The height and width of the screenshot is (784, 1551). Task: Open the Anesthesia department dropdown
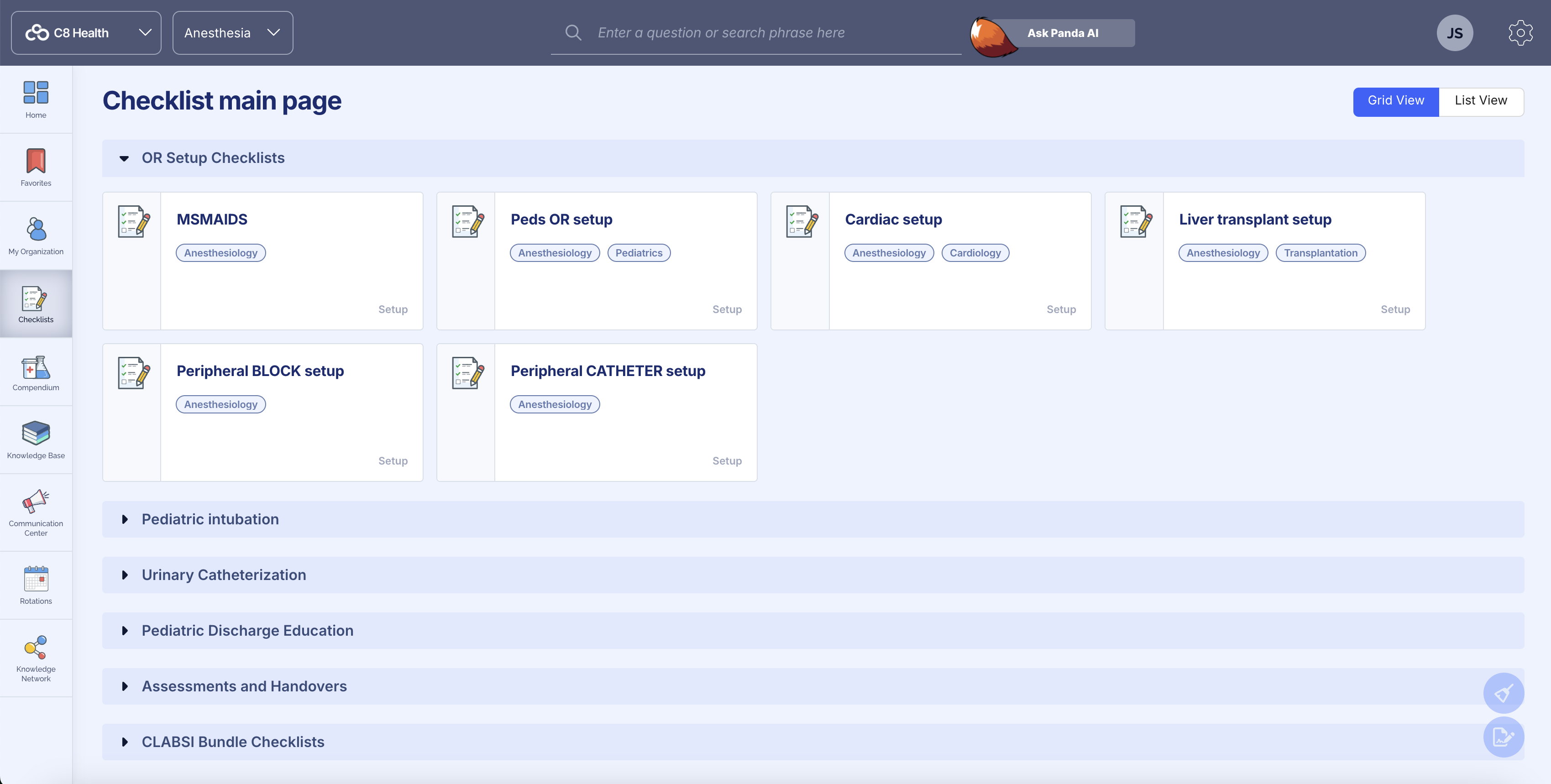pos(232,32)
